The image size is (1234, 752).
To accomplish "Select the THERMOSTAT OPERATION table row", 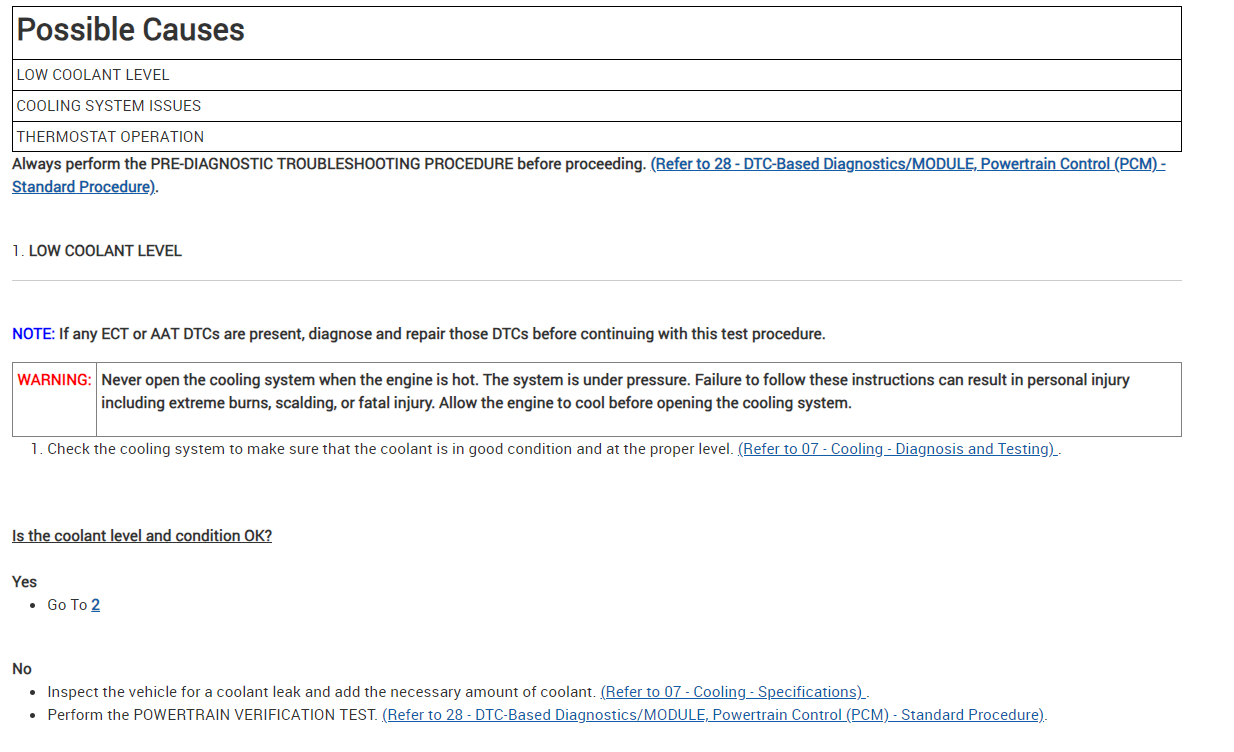I will click(110, 137).
